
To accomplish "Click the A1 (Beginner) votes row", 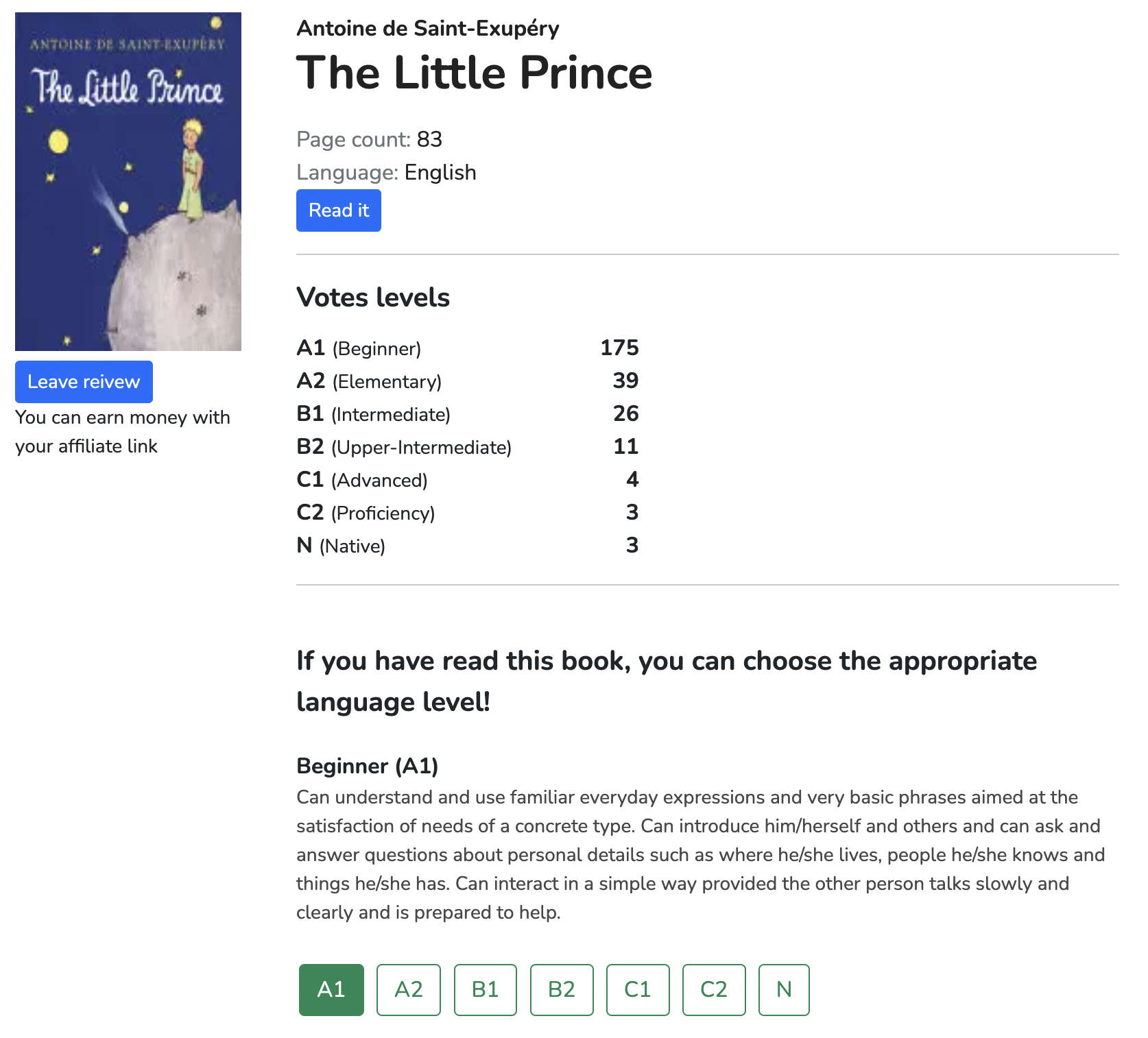I will tap(466, 348).
